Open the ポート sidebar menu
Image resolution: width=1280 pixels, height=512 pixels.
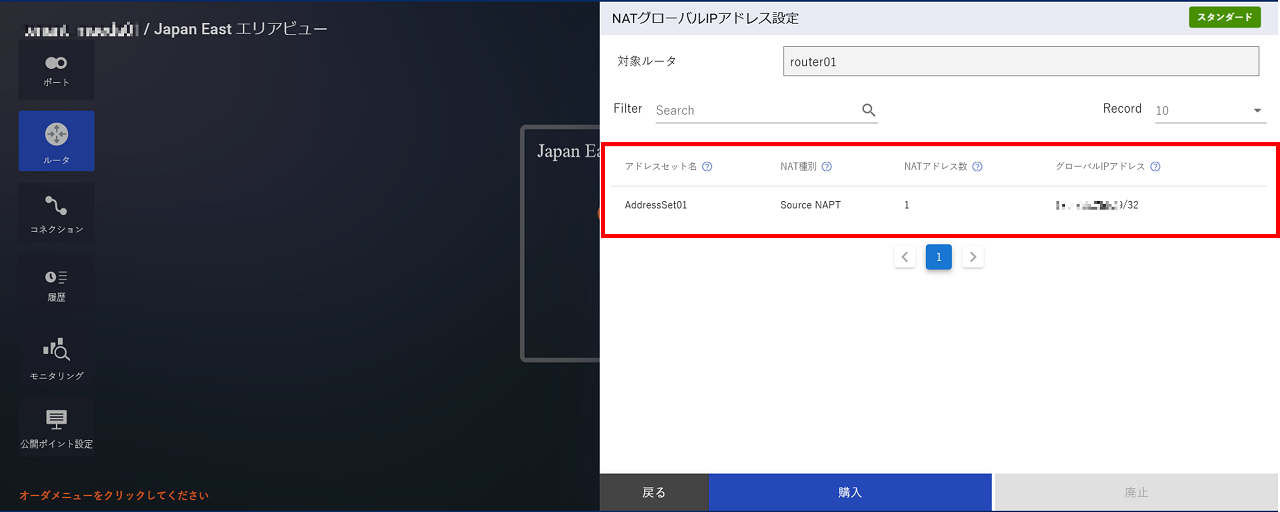point(56,70)
